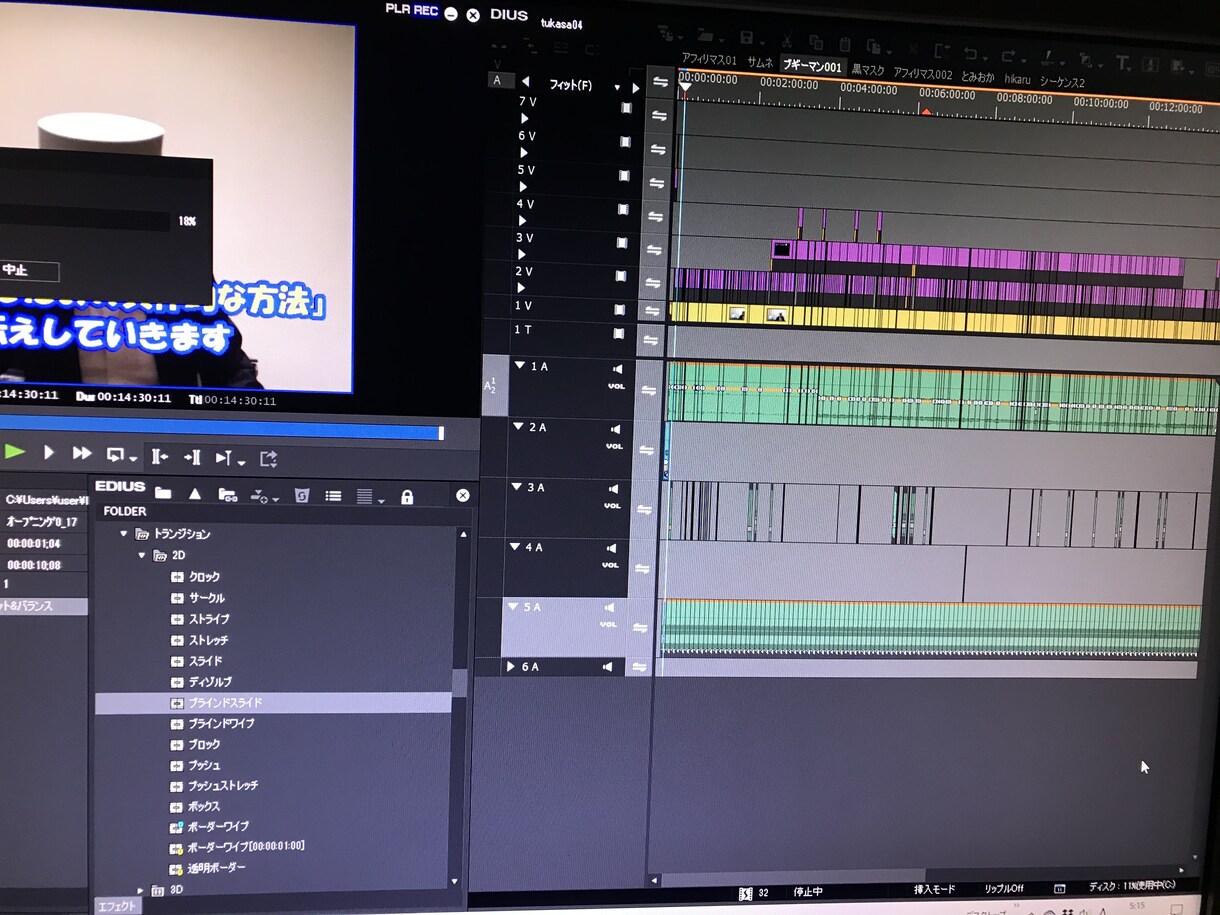Click the エフェクト tab at panel bottom
The width and height of the screenshot is (1220, 915).
[x=116, y=906]
